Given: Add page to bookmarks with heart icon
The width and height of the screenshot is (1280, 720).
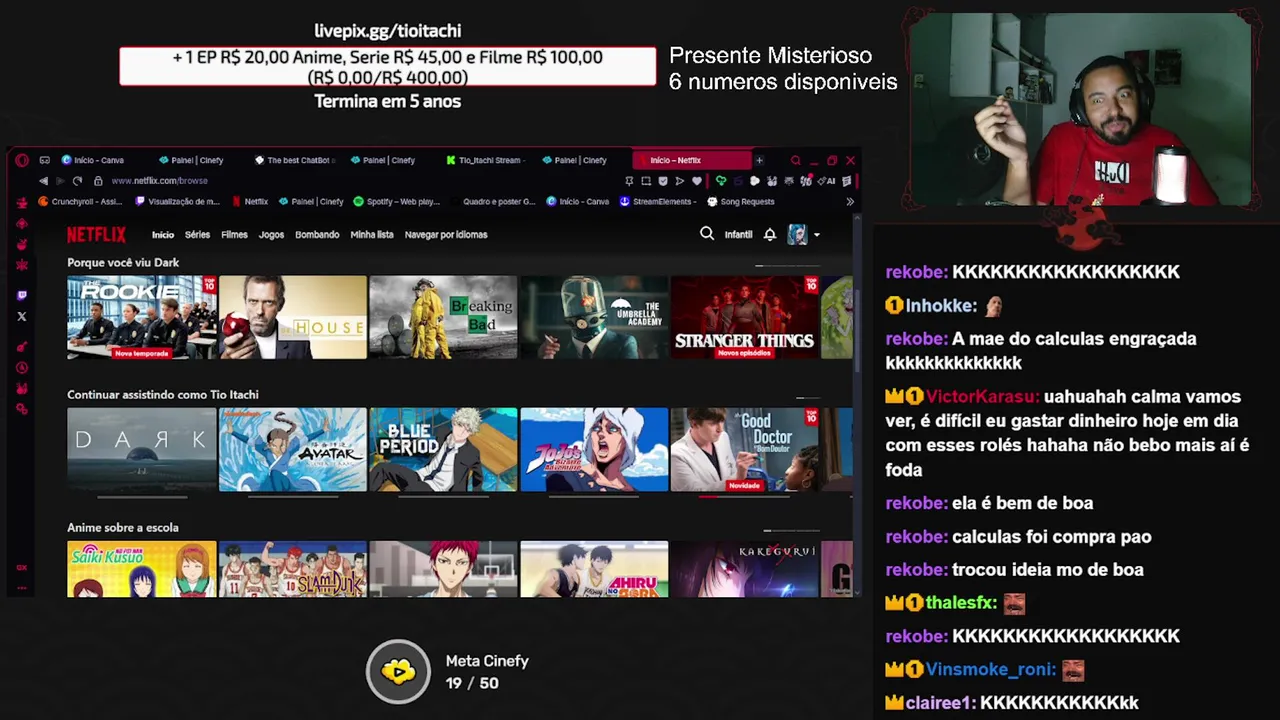Looking at the screenshot, I should click(696, 181).
